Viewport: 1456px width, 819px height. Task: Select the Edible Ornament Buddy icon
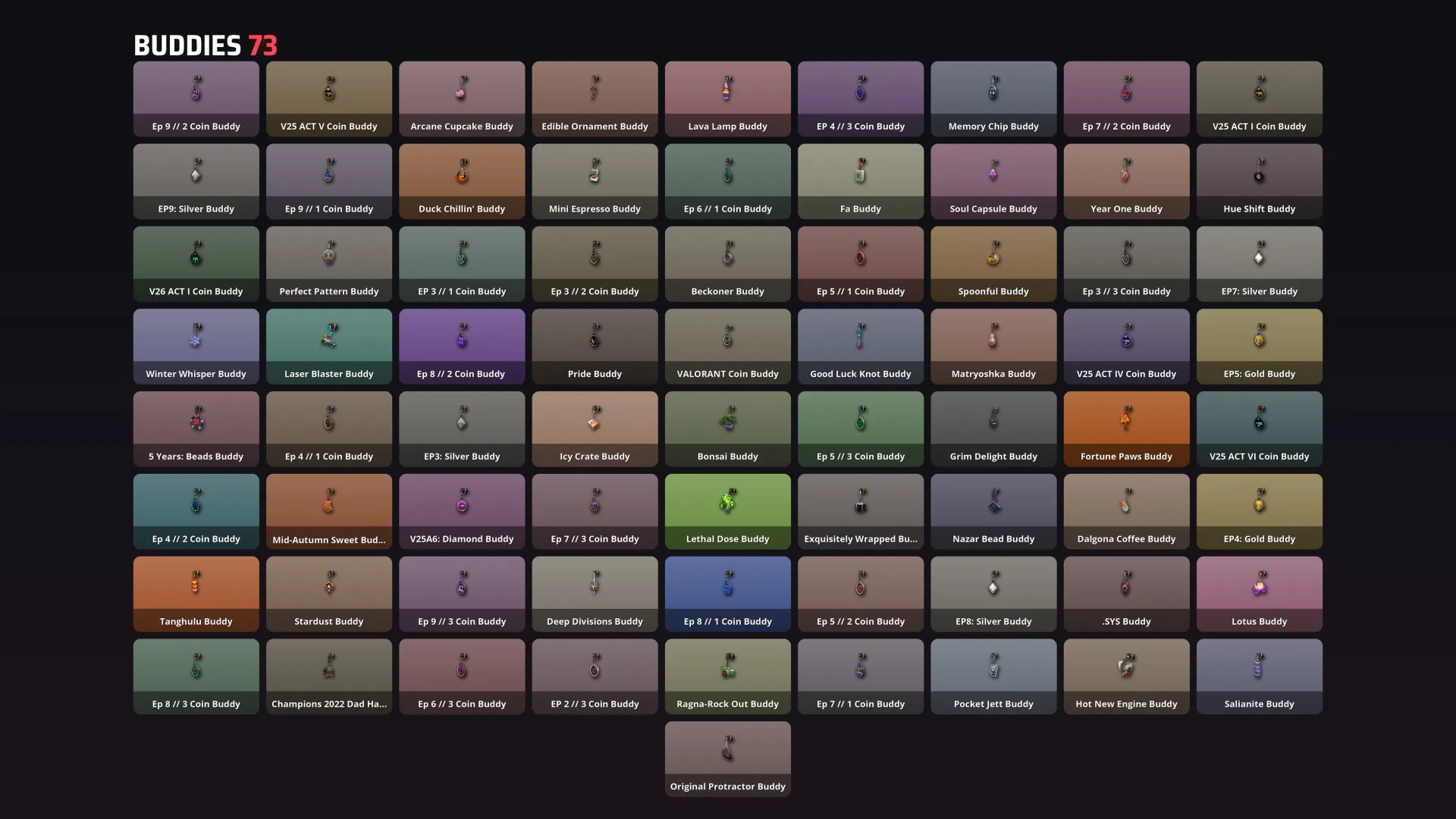[x=595, y=89]
